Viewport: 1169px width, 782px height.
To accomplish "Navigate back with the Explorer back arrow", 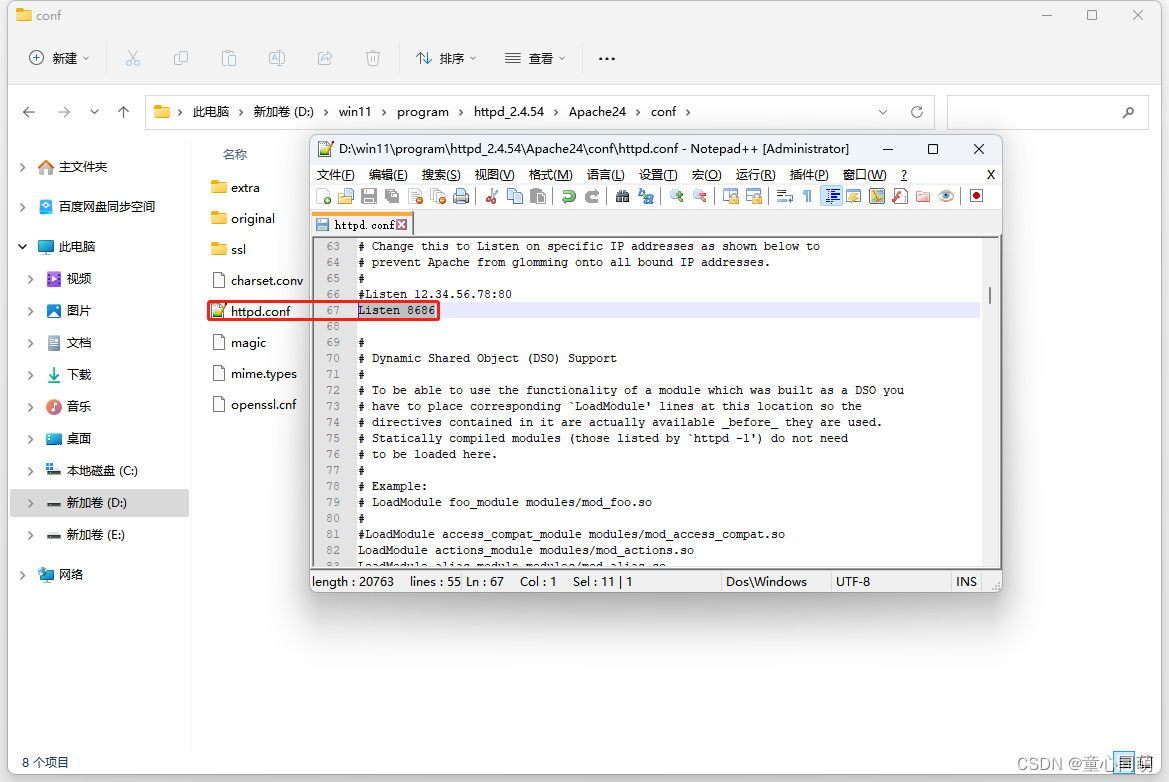I will (29, 111).
